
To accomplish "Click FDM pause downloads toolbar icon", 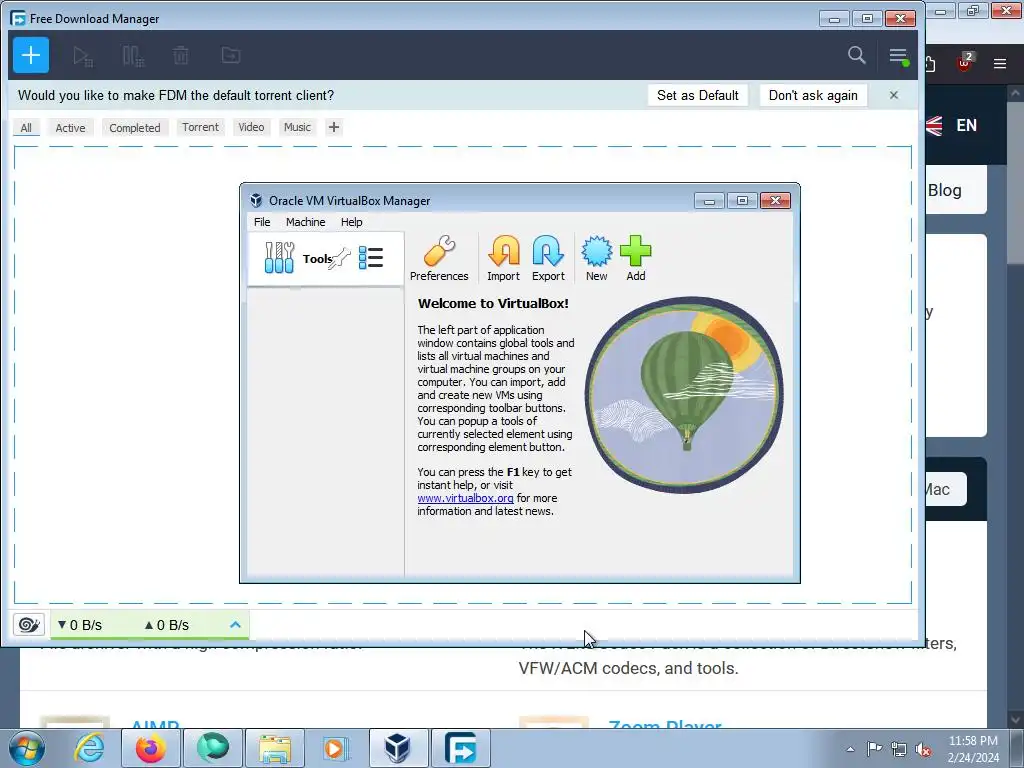I will click(133, 56).
